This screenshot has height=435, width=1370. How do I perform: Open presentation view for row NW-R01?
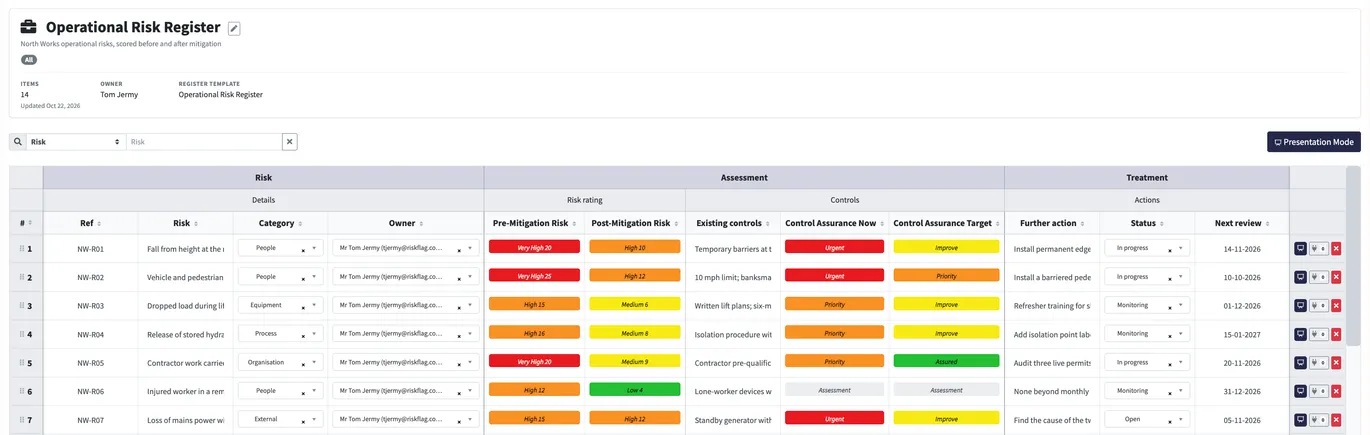(1300, 248)
